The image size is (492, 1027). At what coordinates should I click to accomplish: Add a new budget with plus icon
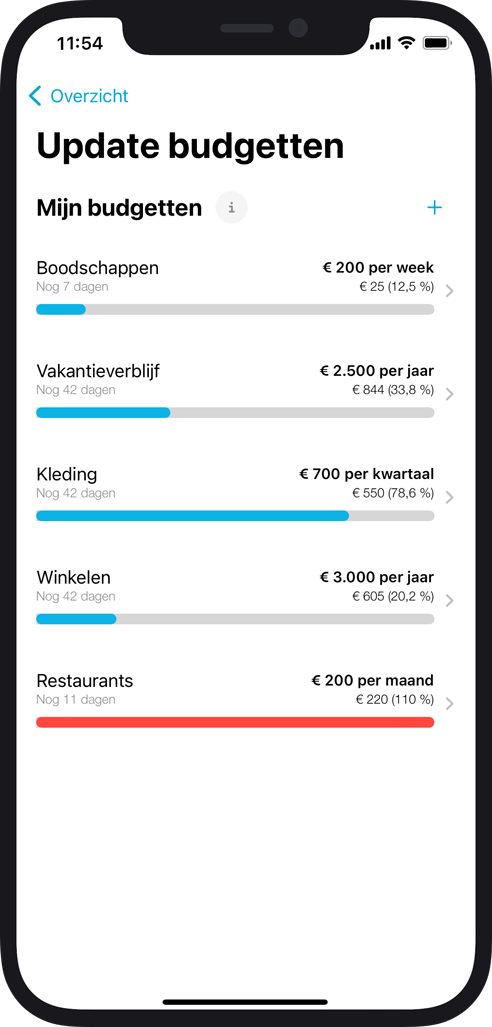point(434,208)
